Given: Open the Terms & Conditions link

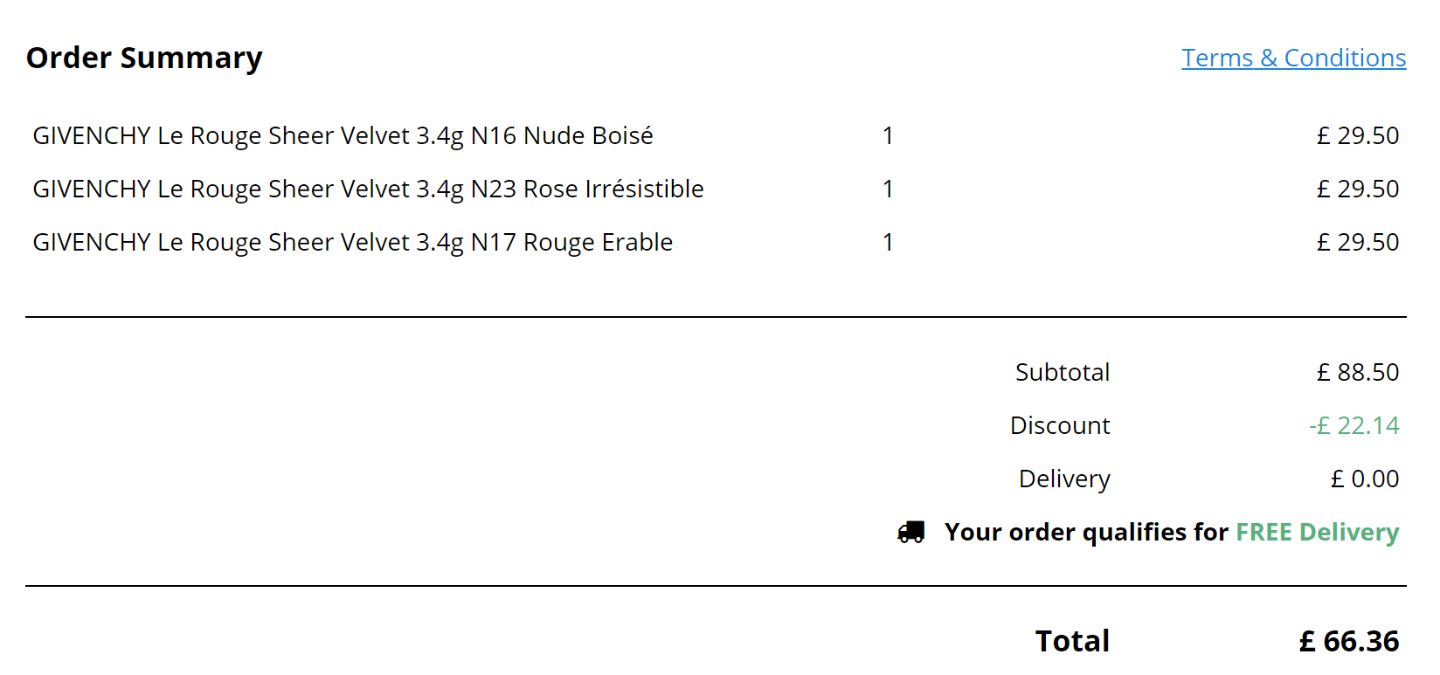Looking at the screenshot, I should point(1293,58).
